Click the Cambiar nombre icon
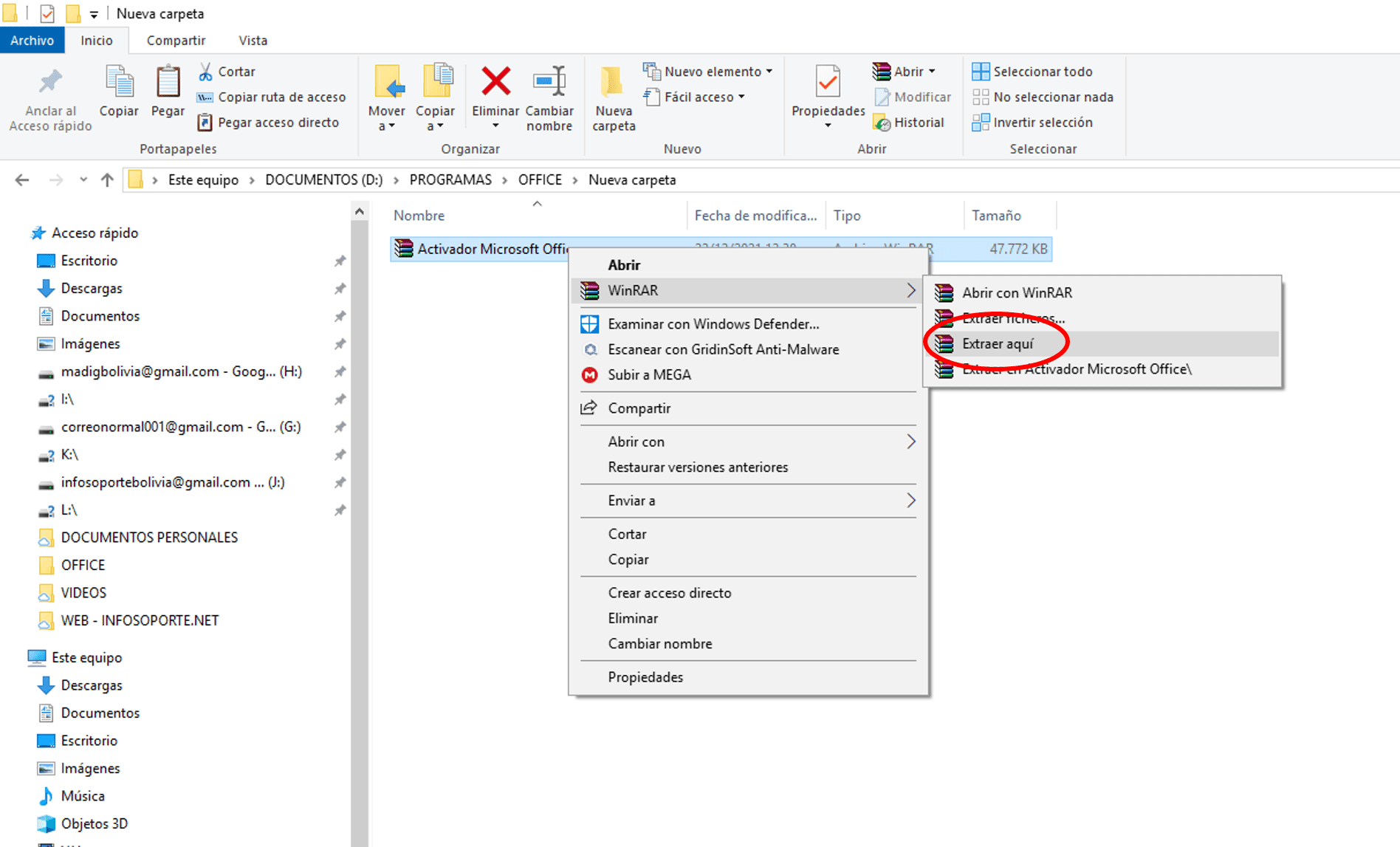 pos(549,82)
